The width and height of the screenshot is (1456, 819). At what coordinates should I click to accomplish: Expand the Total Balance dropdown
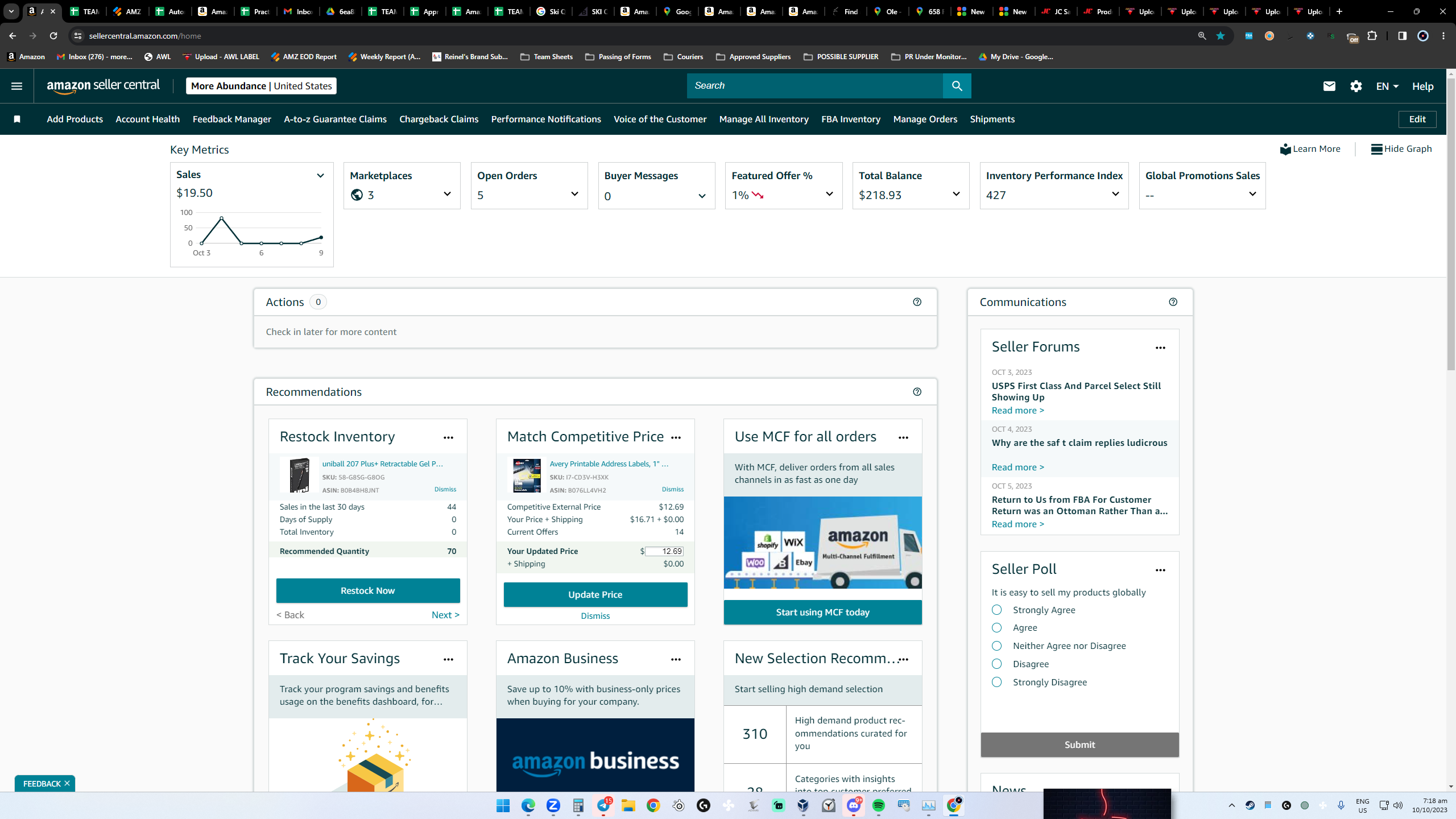(x=956, y=195)
